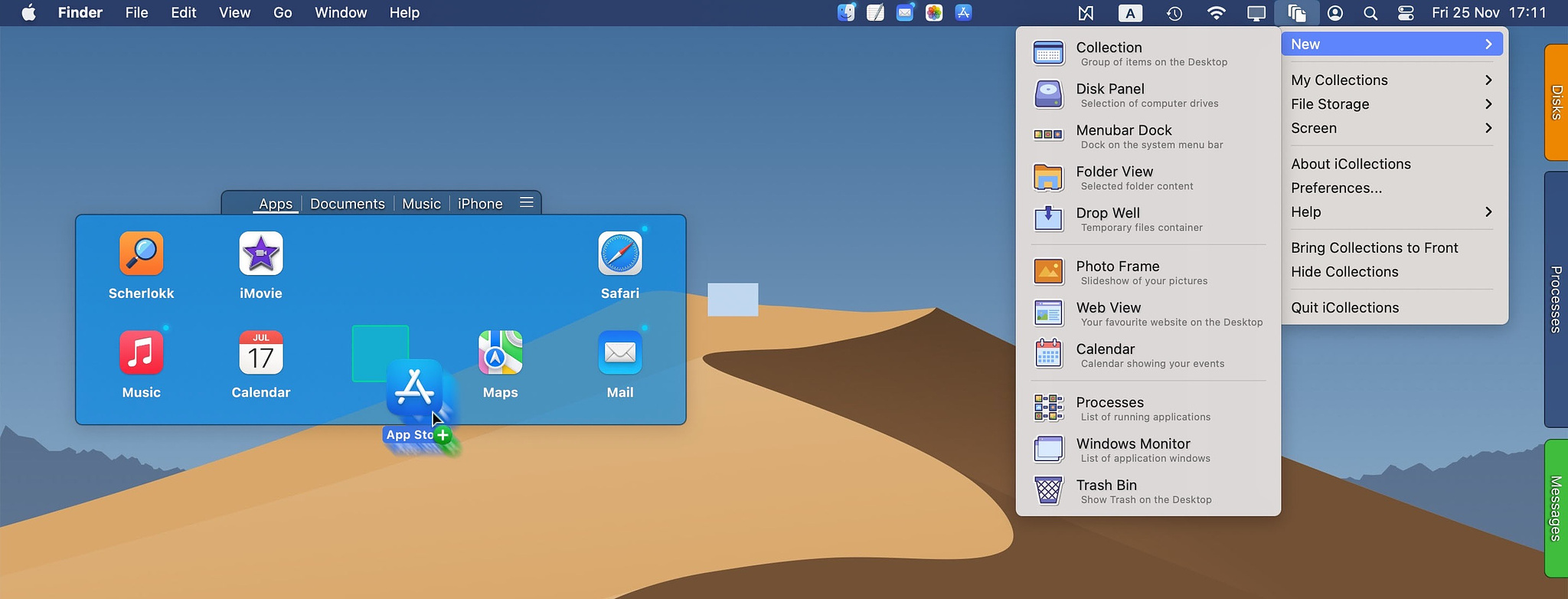The width and height of the screenshot is (1568, 599).
Task: Open the Scherlokk app icon
Action: 142,254
